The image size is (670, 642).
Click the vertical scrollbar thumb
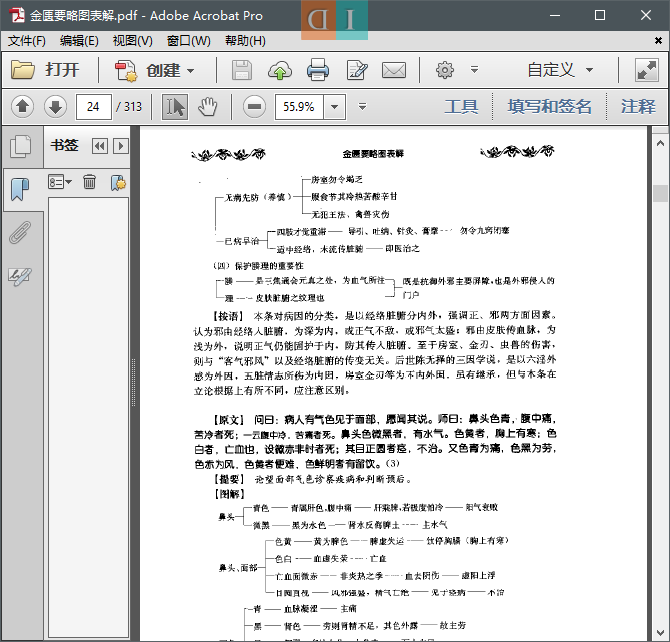pos(660,193)
